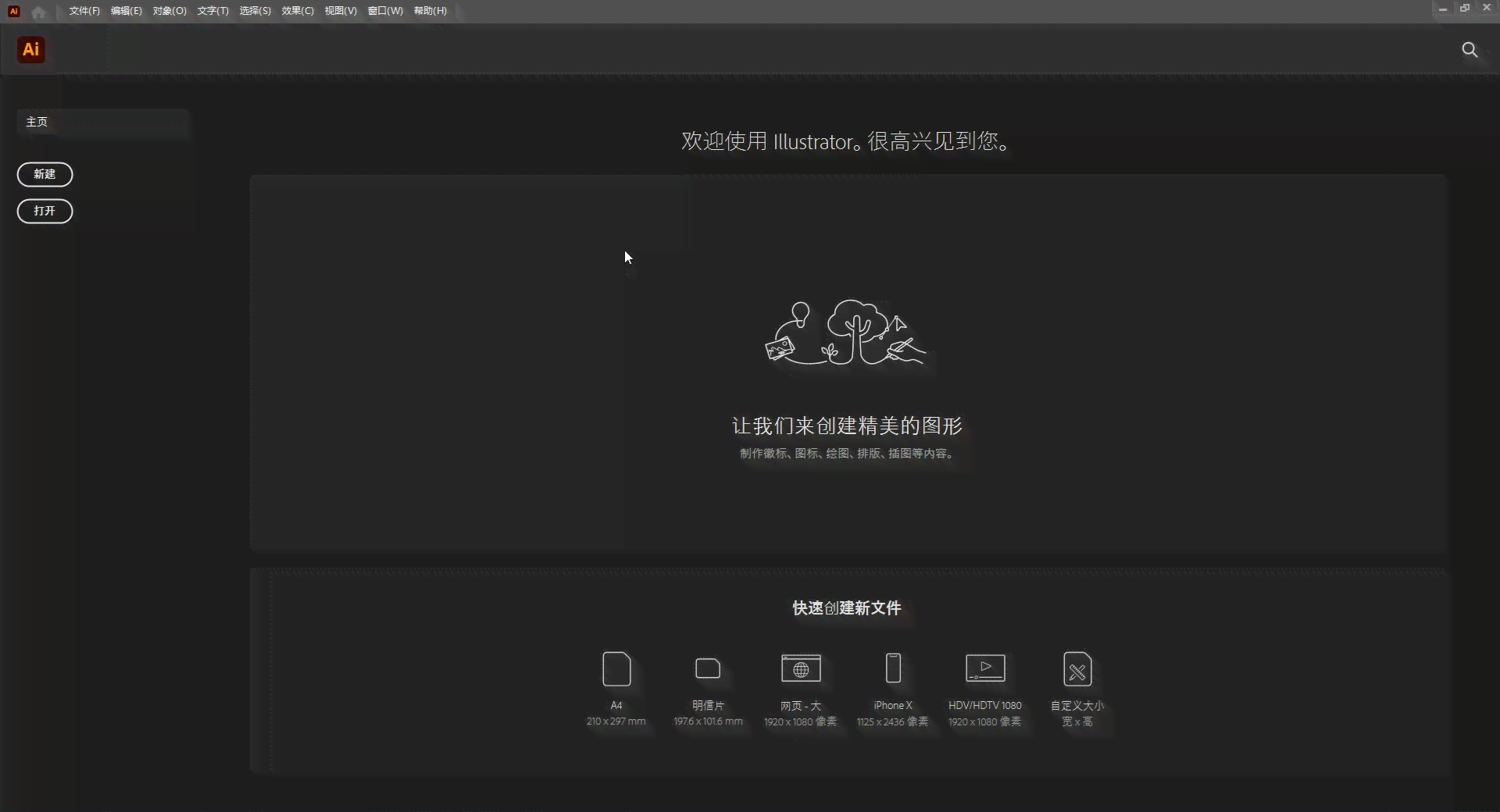Open the 对象(O) menu
The height and width of the screenshot is (812, 1500).
coord(170,11)
